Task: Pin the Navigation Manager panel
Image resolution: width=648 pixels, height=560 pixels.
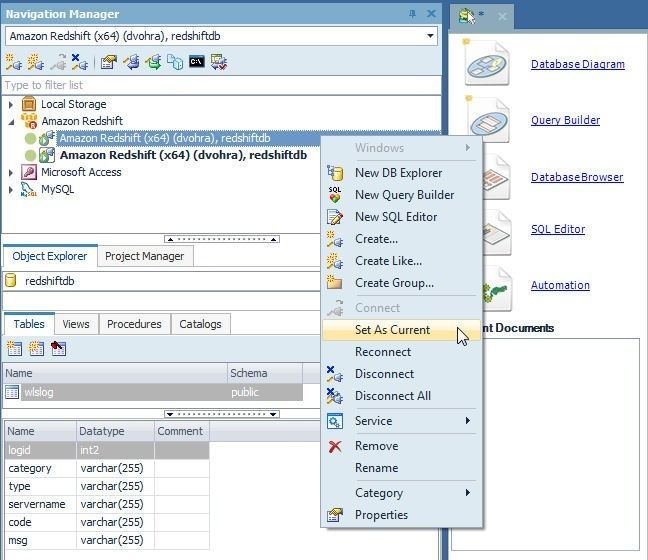Action: (412, 14)
